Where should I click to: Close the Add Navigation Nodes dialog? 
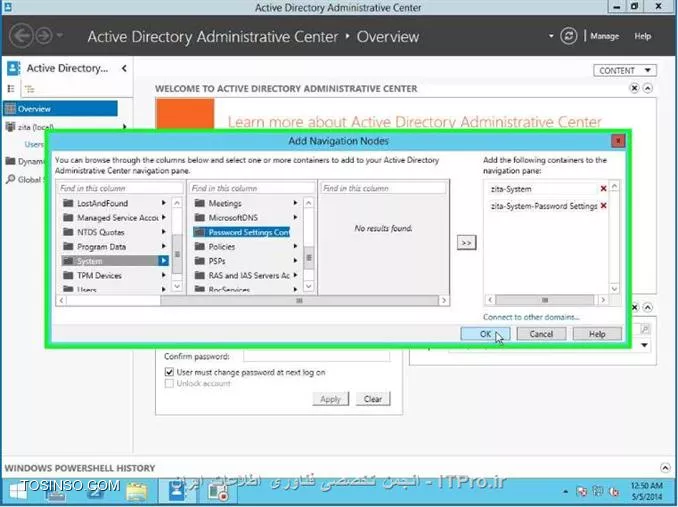tap(618, 141)
